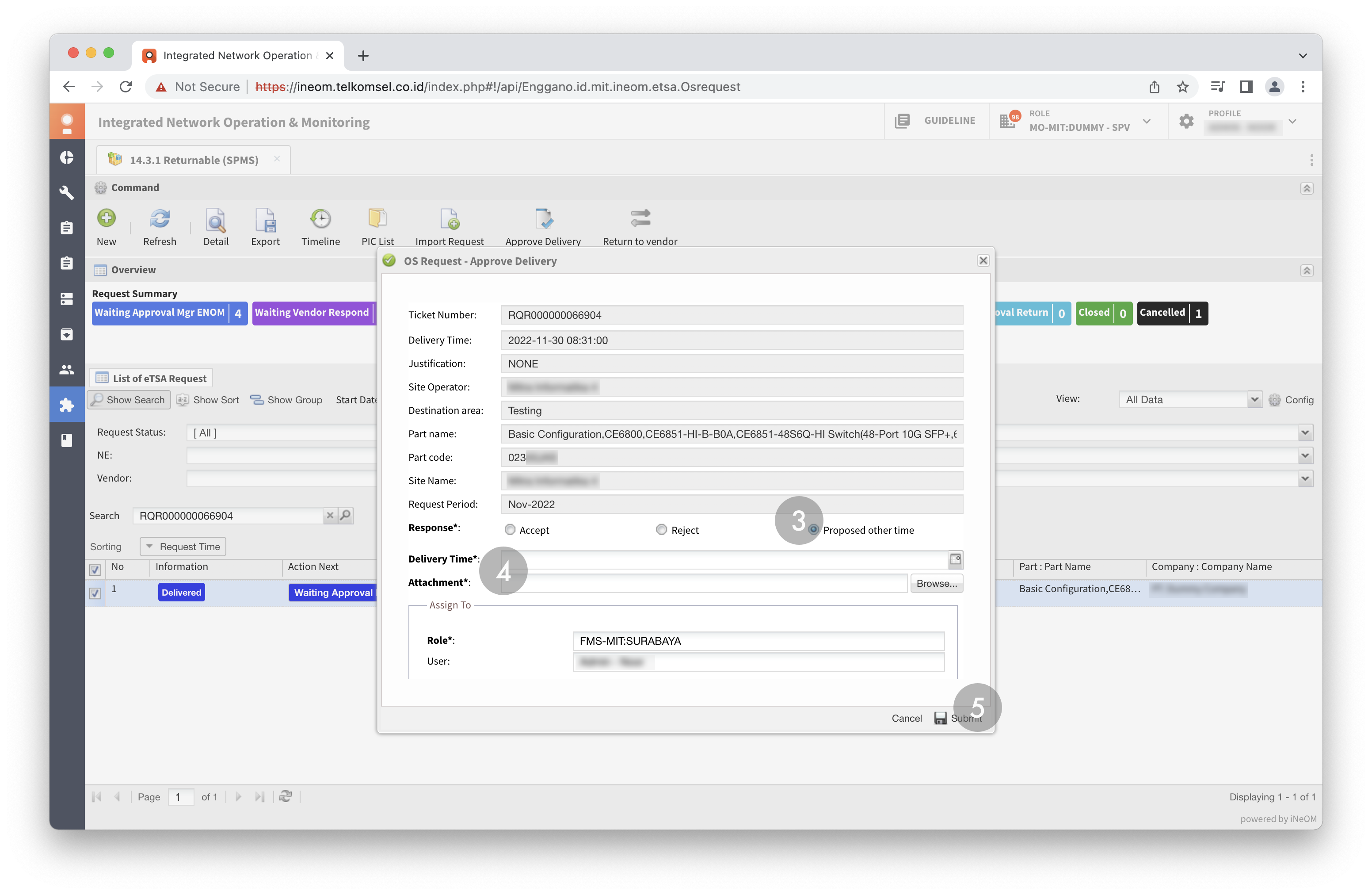The image size is (1372, 895).
Task: Open a new browser tab
Action: 362,55
